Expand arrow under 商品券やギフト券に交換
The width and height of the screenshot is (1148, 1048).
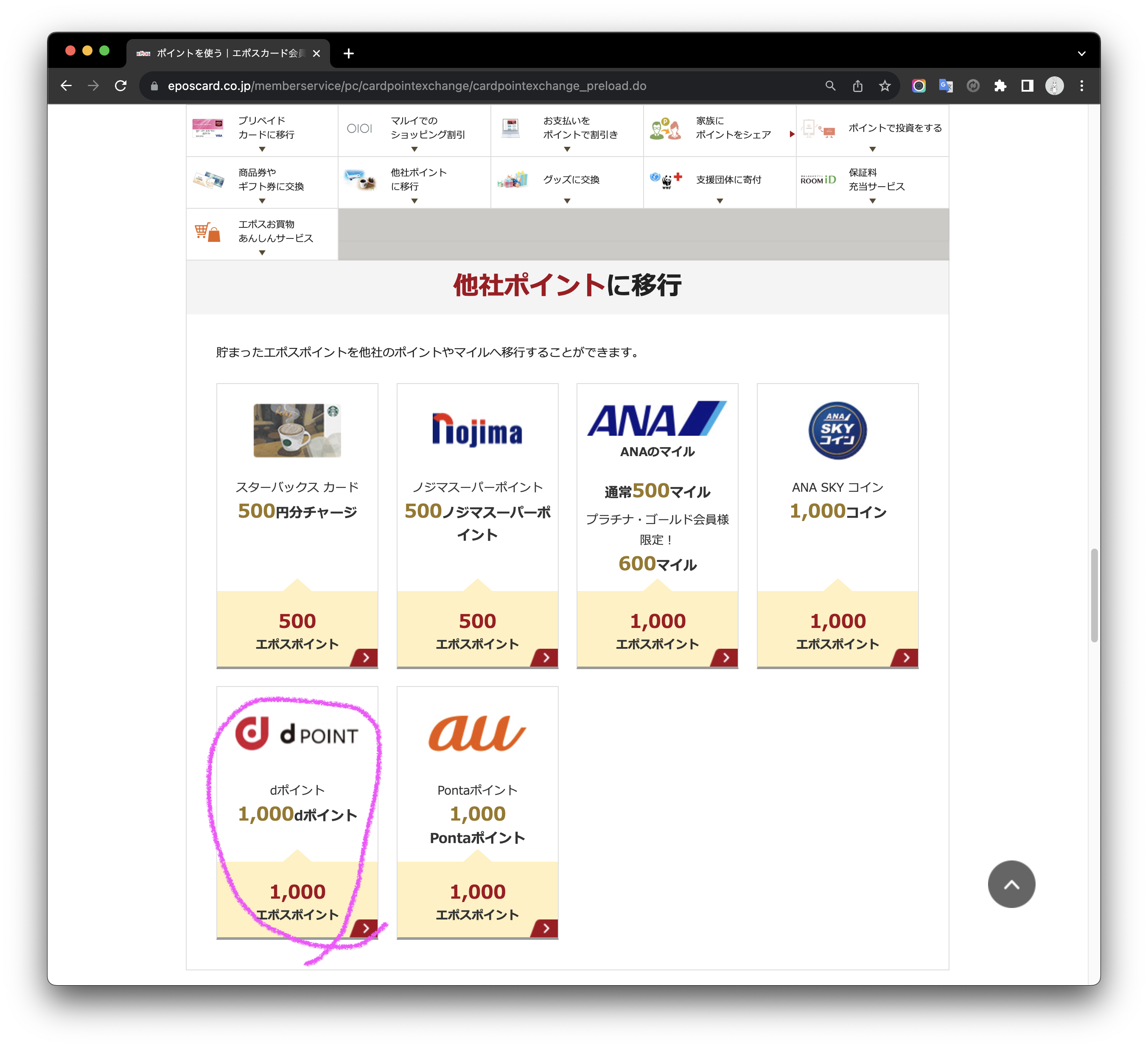coord(262,201)
